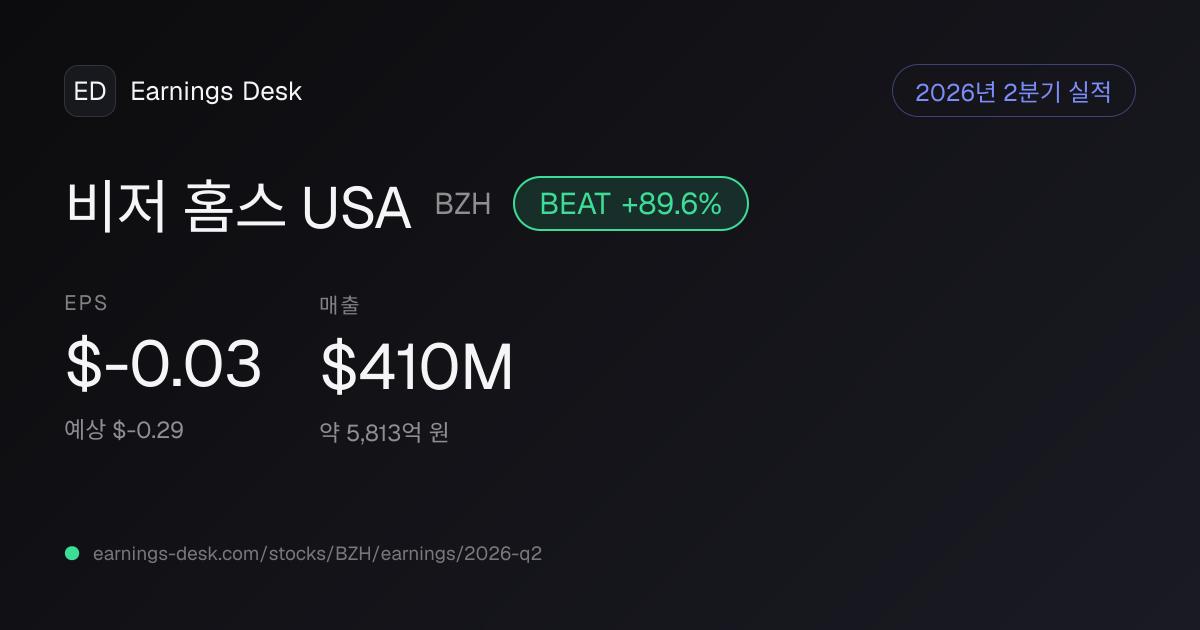Viewport: 1200px width, 630px height.
Task: Click the USA part of the company name
Action: (x=357, y=208)
